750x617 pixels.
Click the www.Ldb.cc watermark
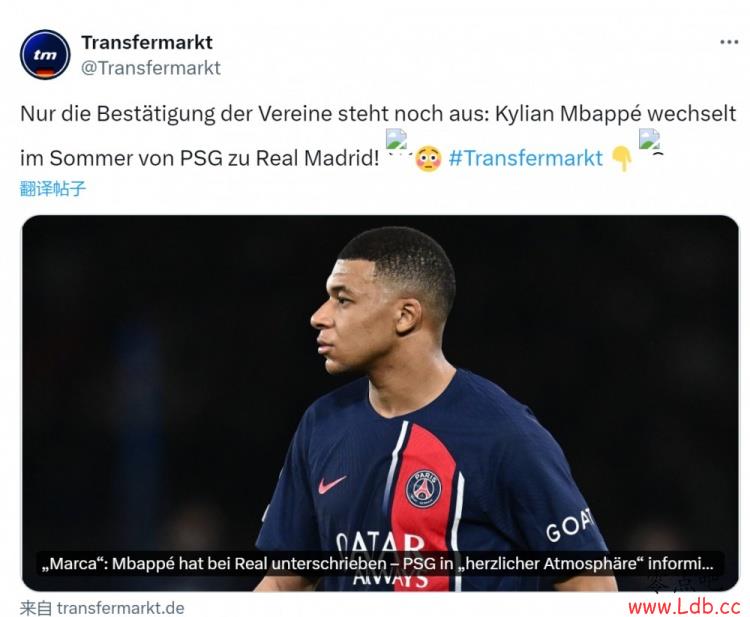pos(684,606)
